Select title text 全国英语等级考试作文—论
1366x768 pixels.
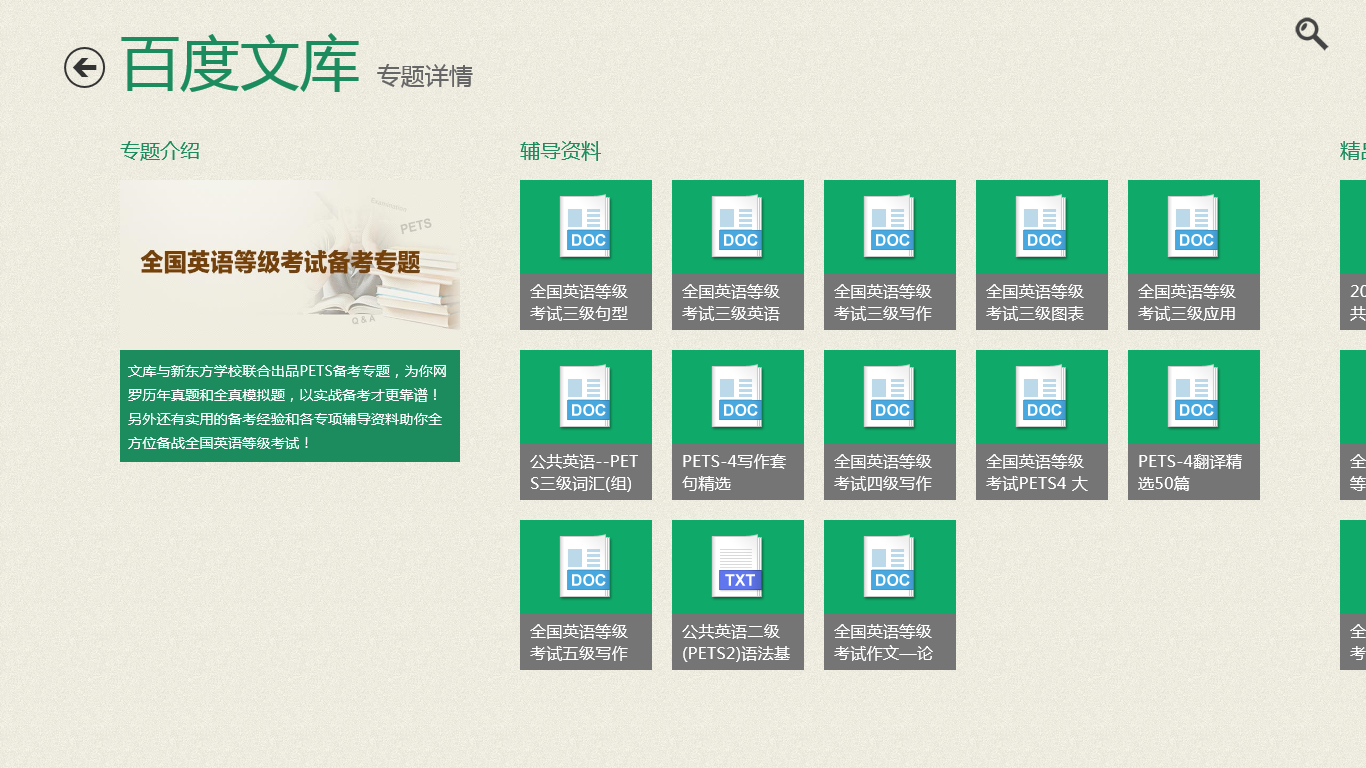point(883,642)
